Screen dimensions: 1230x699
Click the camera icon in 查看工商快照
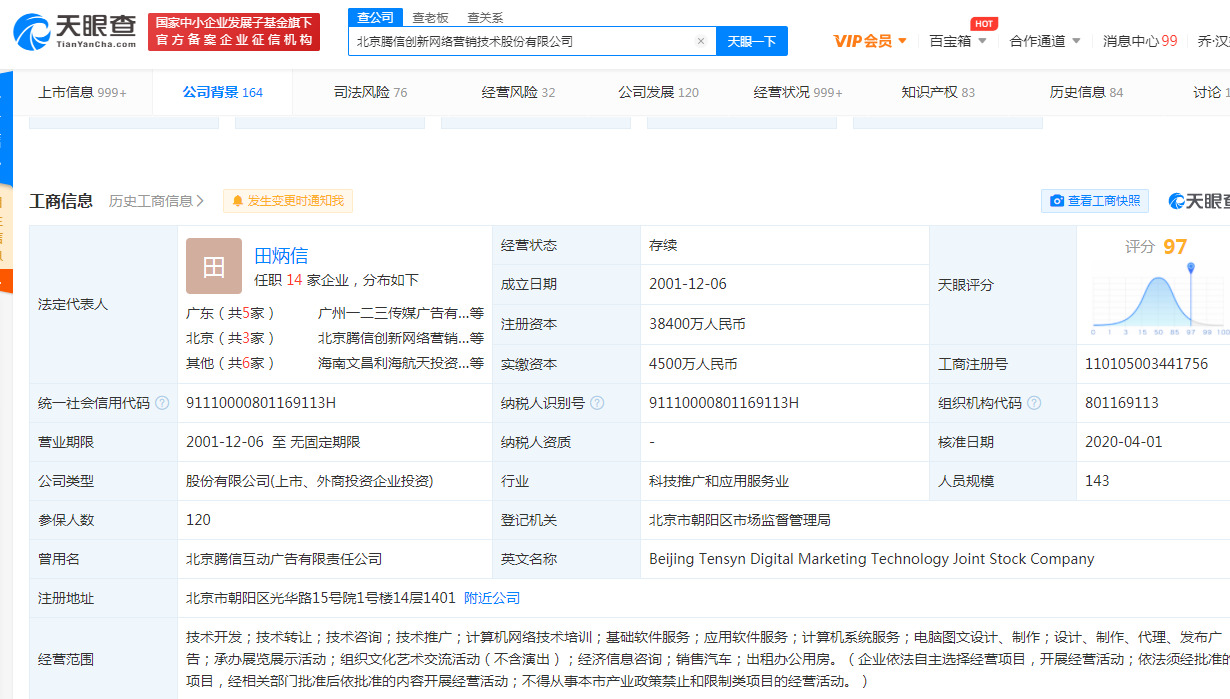click(1057, 201)
